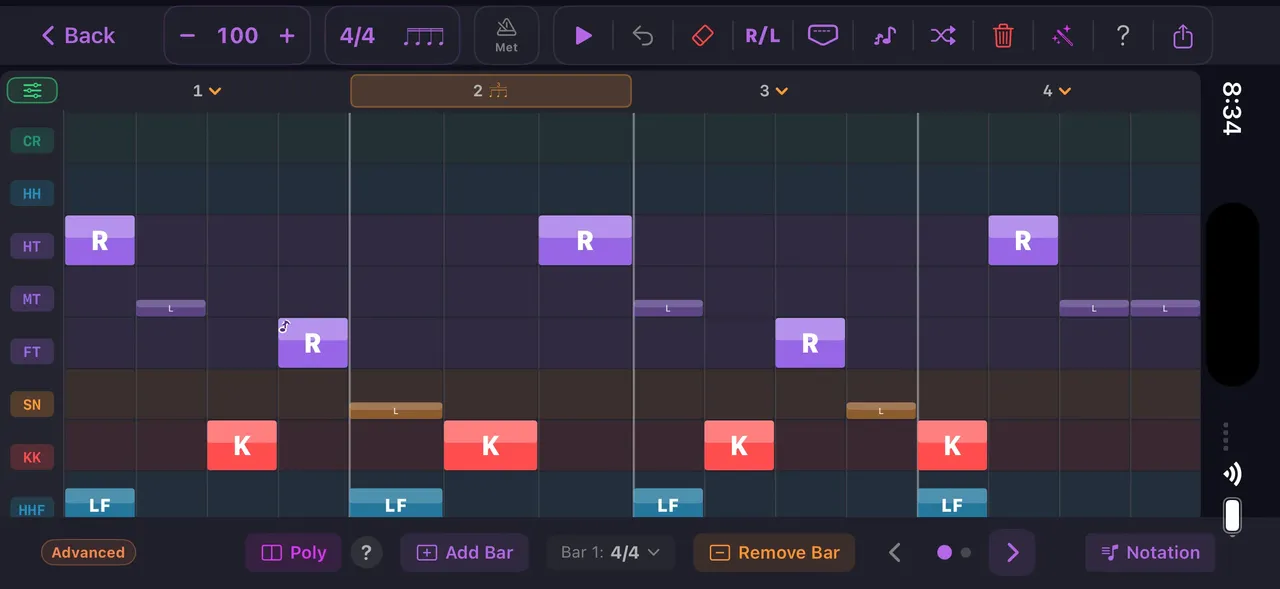Open the Notation view

pos(1150,553)
